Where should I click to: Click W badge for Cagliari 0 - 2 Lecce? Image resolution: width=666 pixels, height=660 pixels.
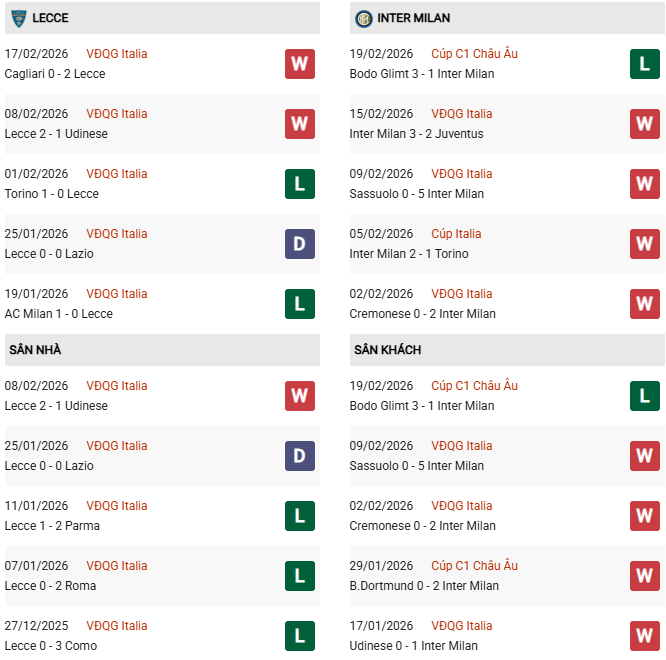[x=299, y=64]
